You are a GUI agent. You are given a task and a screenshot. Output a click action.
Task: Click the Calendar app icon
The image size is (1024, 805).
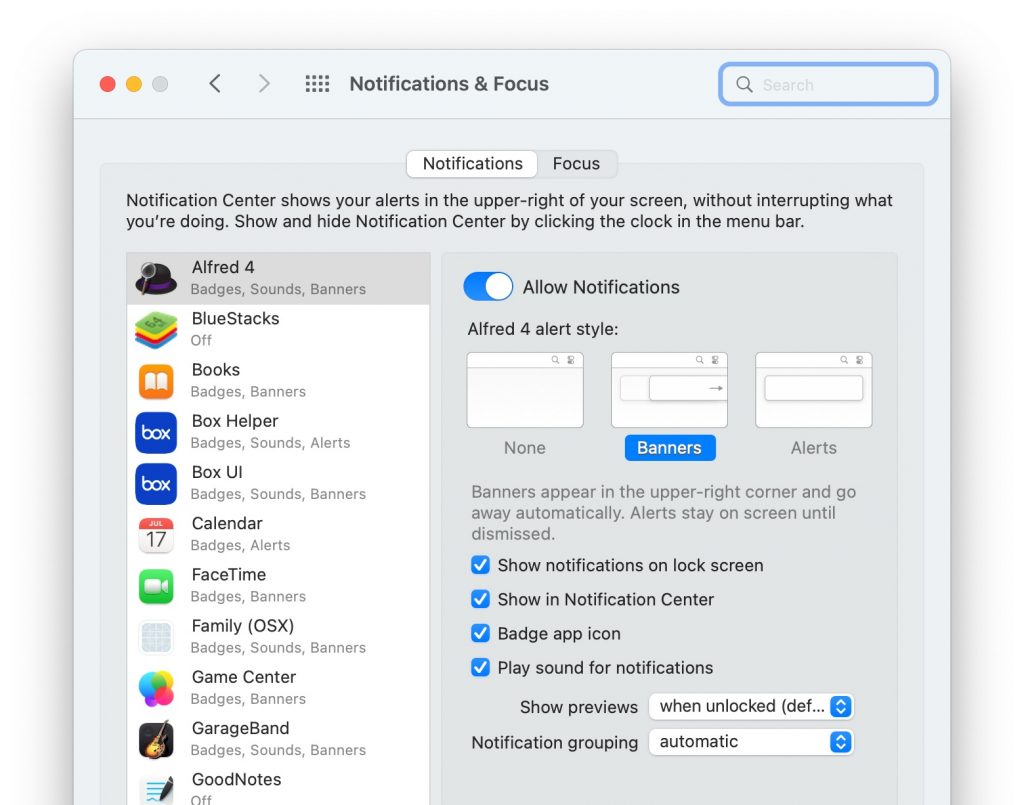point(156,535)
